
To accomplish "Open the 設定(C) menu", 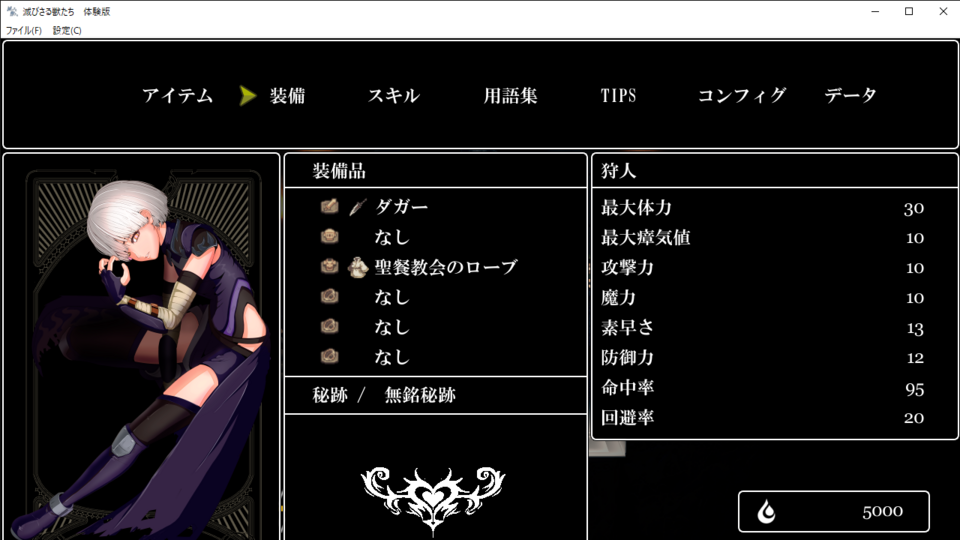I will (x=67, y=30).
